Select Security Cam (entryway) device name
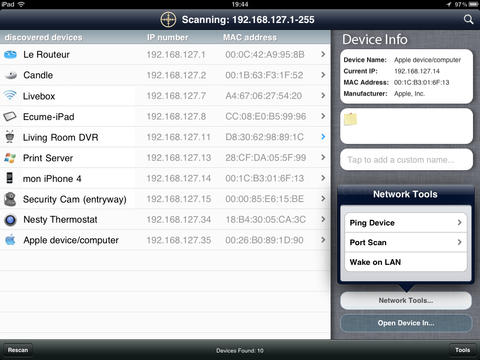The width and height of the screenshot is (480, 360). 75,199
